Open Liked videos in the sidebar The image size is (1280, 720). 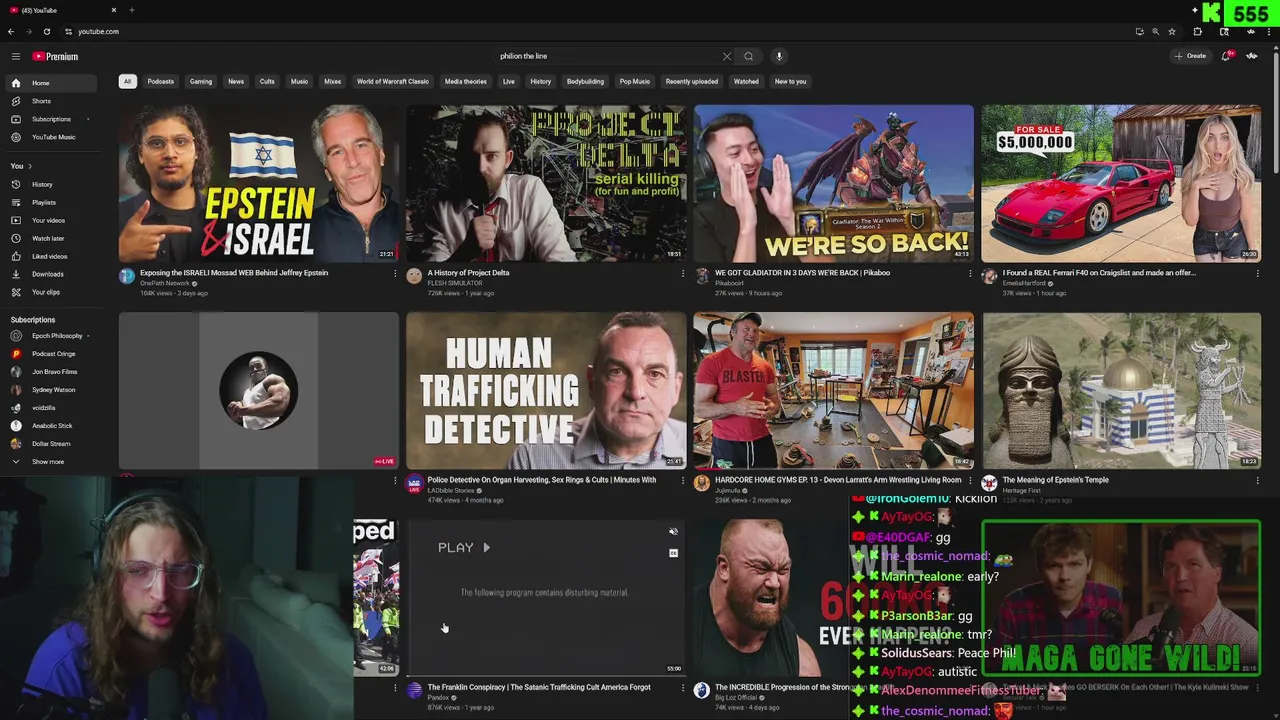point(50,256)
